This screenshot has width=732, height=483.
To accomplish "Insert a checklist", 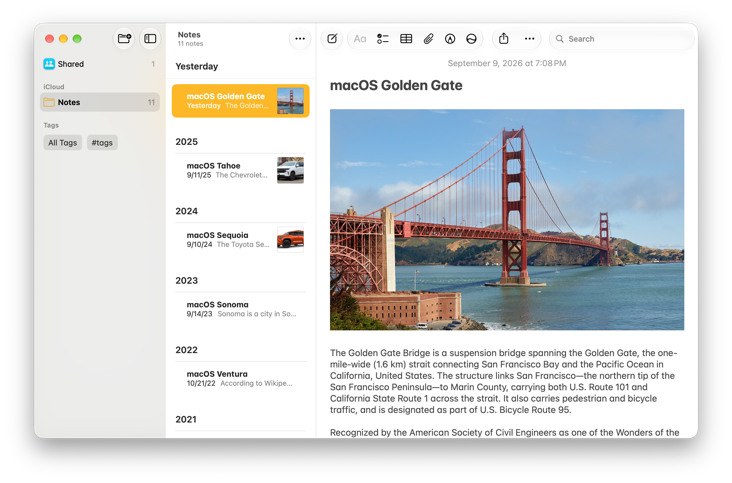I will click(x=382, y=39).
